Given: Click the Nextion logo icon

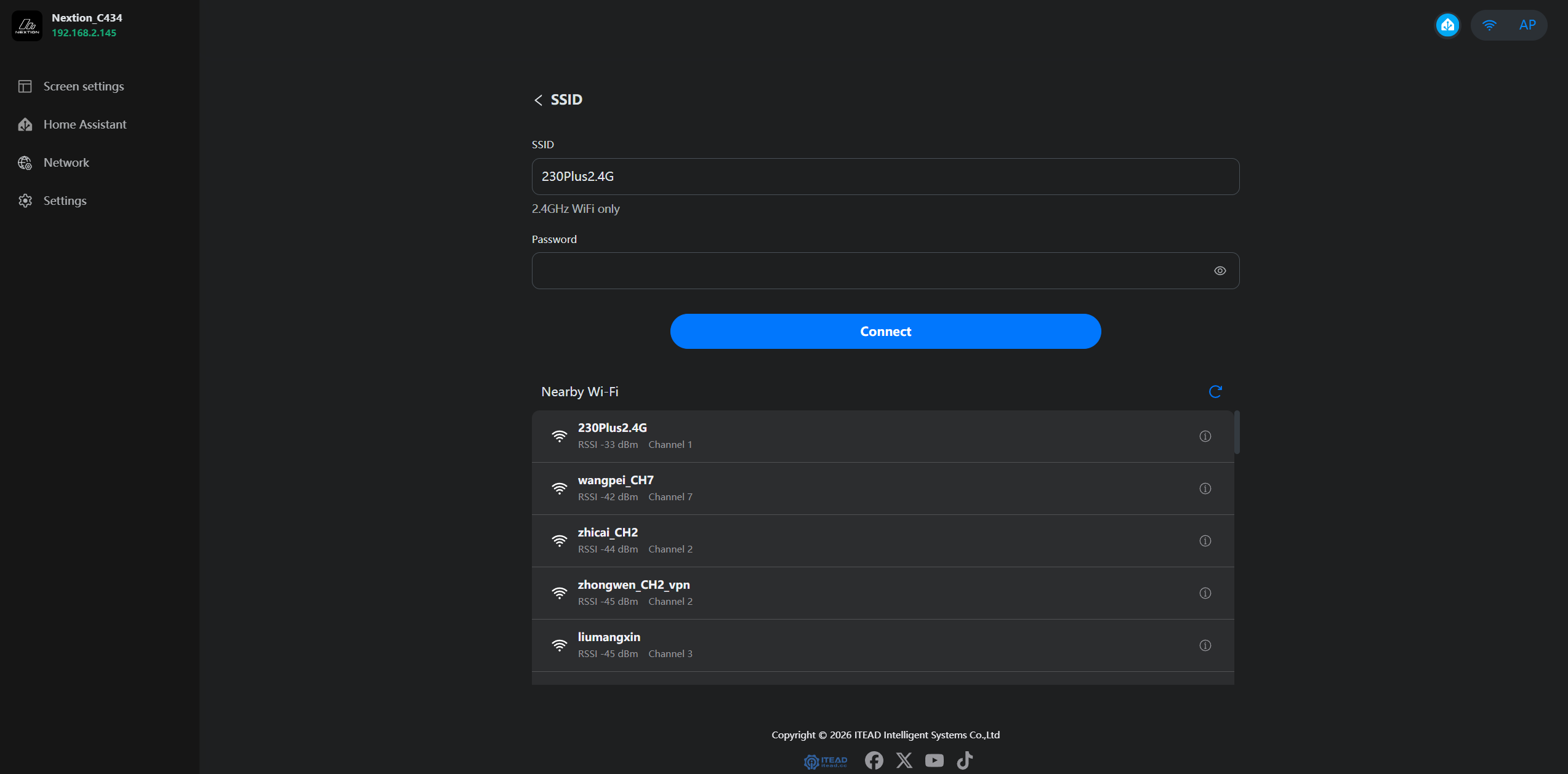Looking at the screenshot, I should point(27,25).
